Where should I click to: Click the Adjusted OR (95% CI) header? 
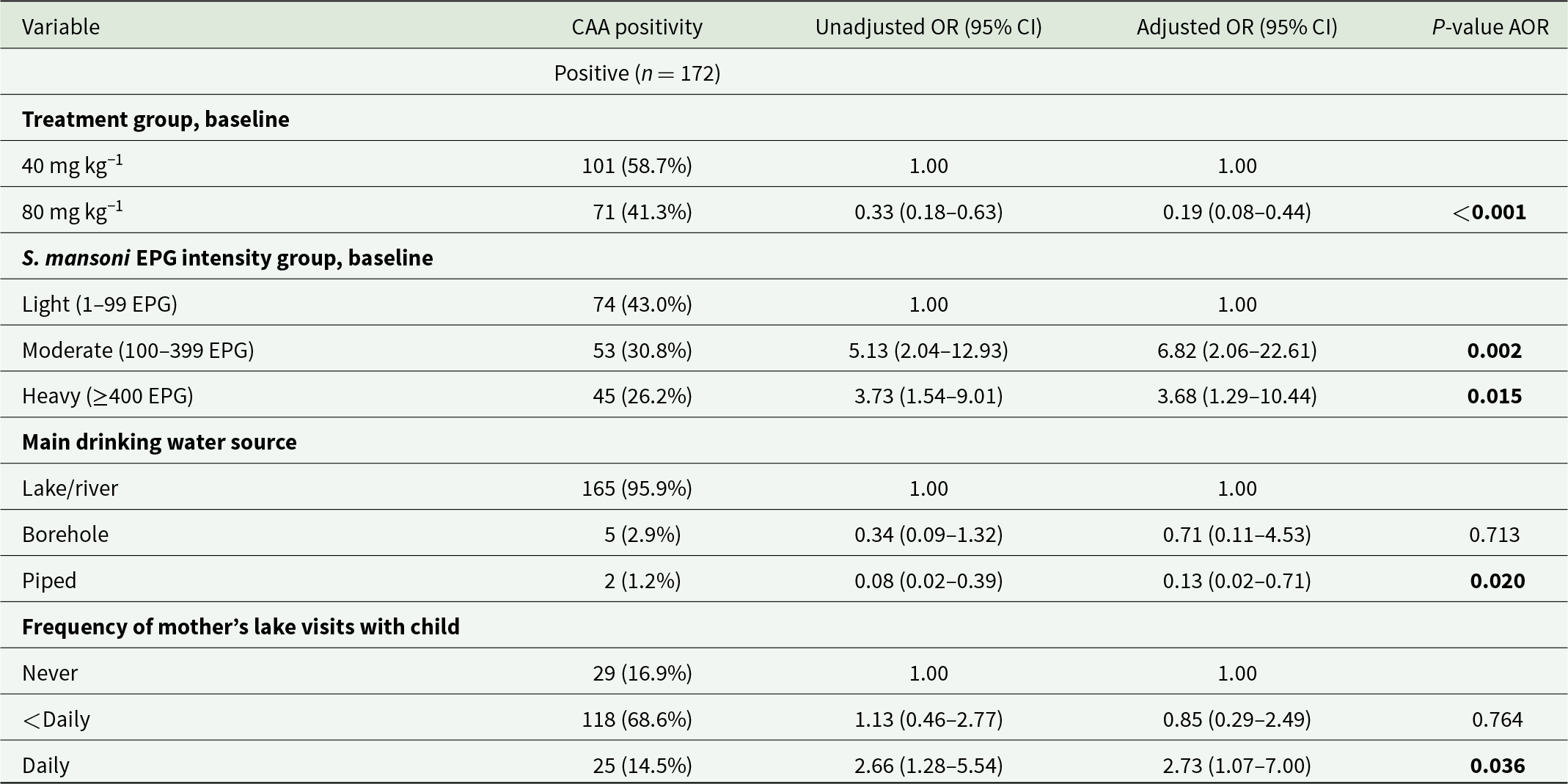[1237, 27]
